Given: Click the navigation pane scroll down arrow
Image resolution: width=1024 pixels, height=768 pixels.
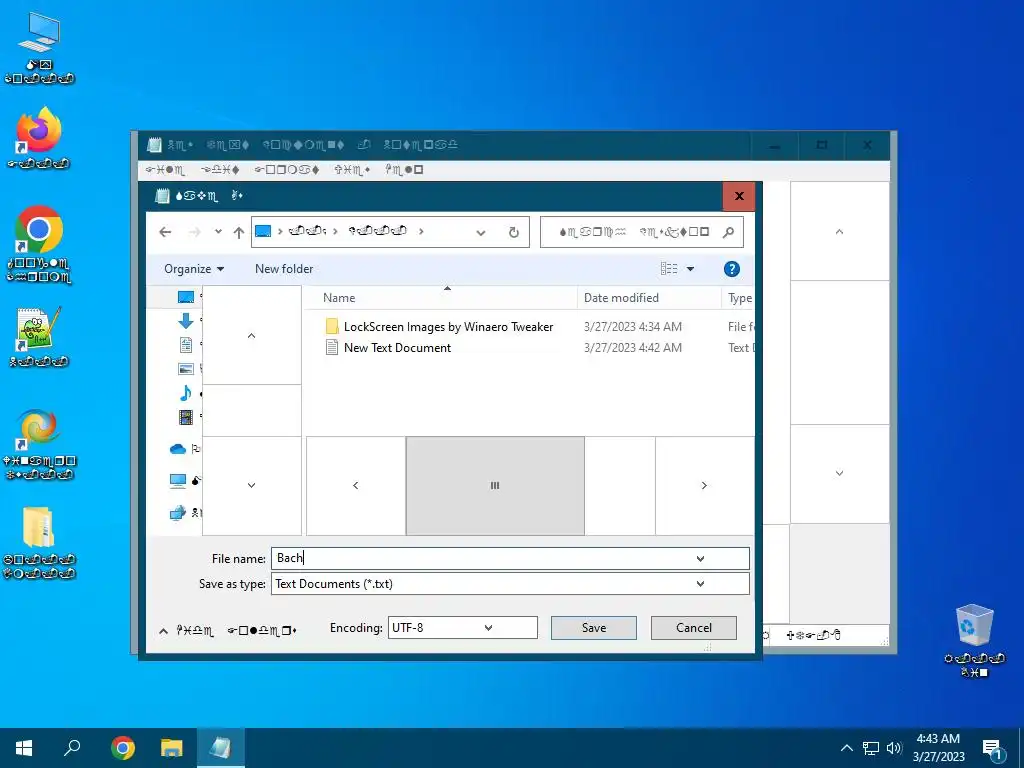Looking at the screenshot, I should coord(251,485).
